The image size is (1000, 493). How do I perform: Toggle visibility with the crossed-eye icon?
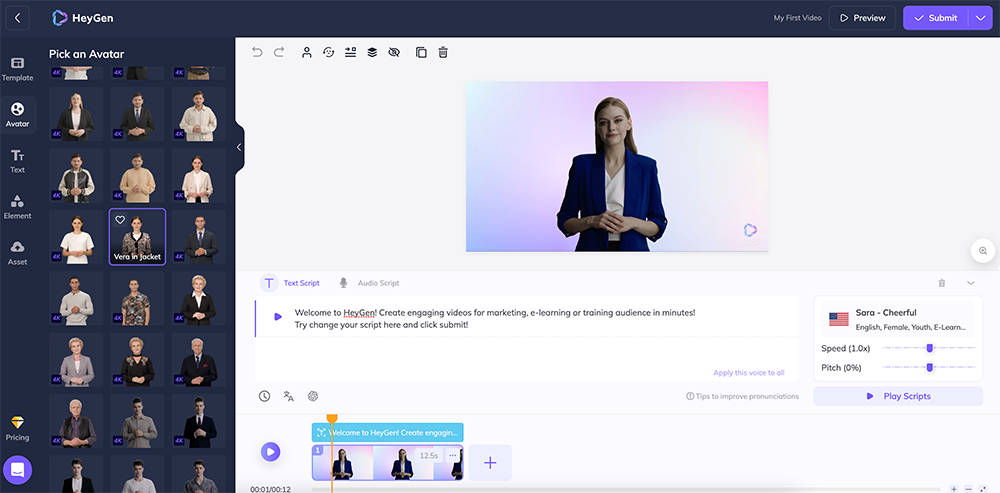click(x=394, y=52)
